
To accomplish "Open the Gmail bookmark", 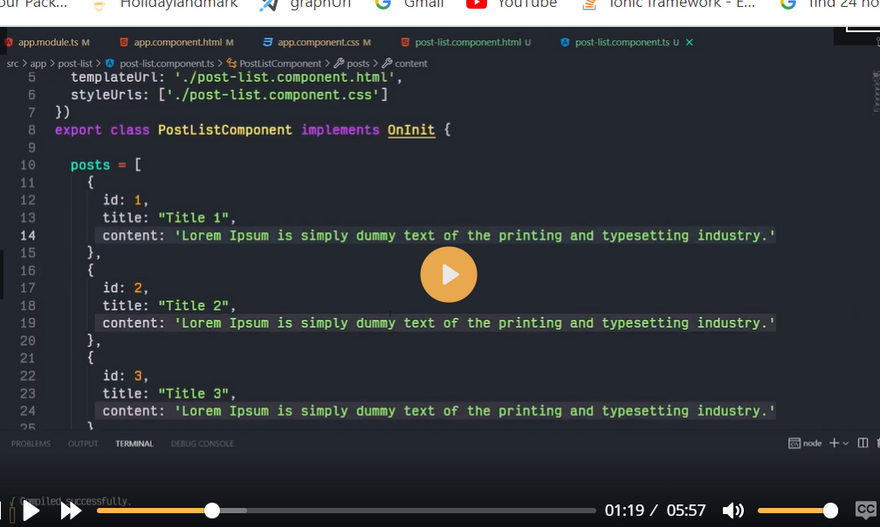I will (x=410, y=4).
